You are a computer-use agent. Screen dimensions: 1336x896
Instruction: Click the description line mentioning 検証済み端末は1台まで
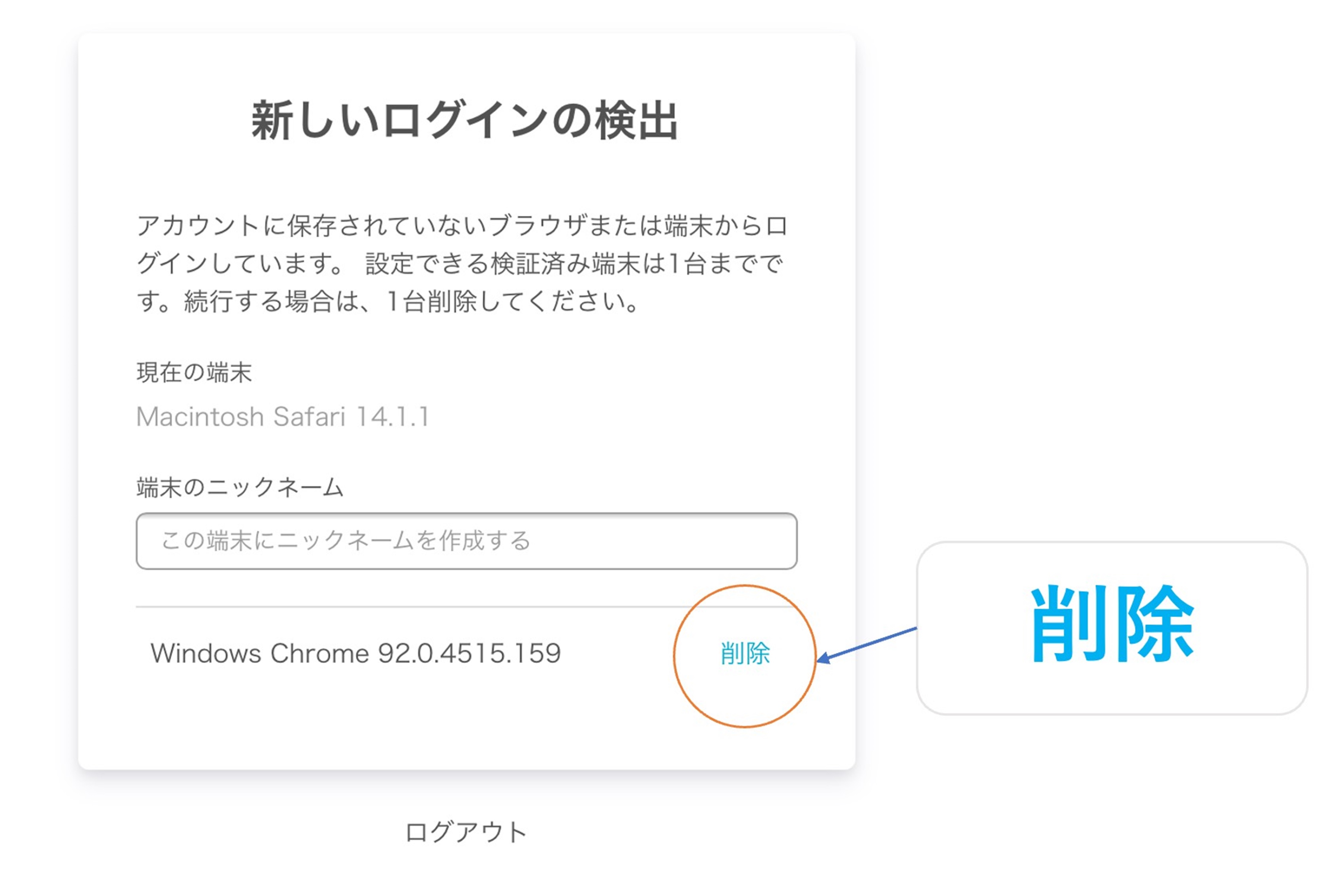pos(460,263)
